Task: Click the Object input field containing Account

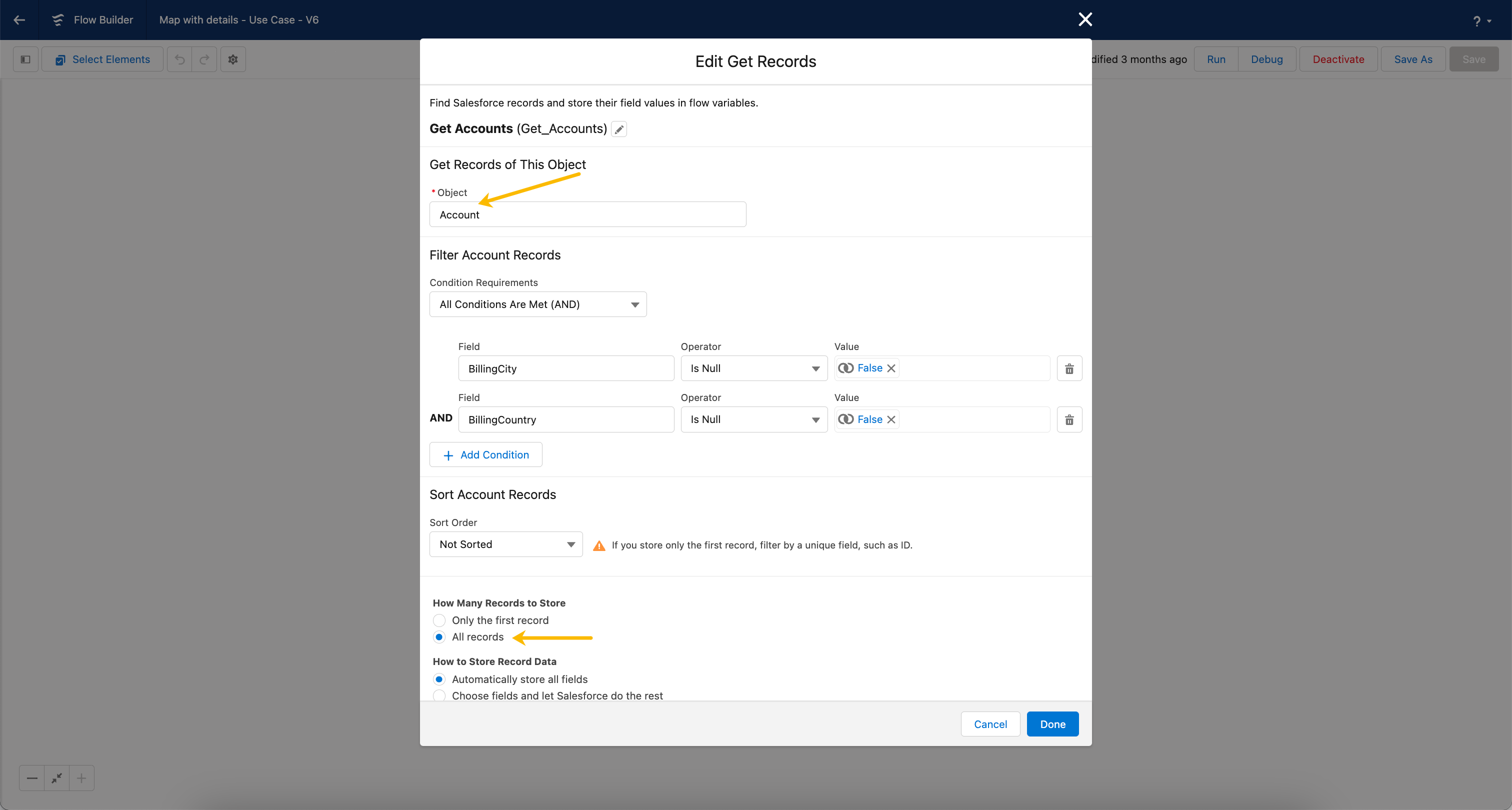Action: [587, 215]
